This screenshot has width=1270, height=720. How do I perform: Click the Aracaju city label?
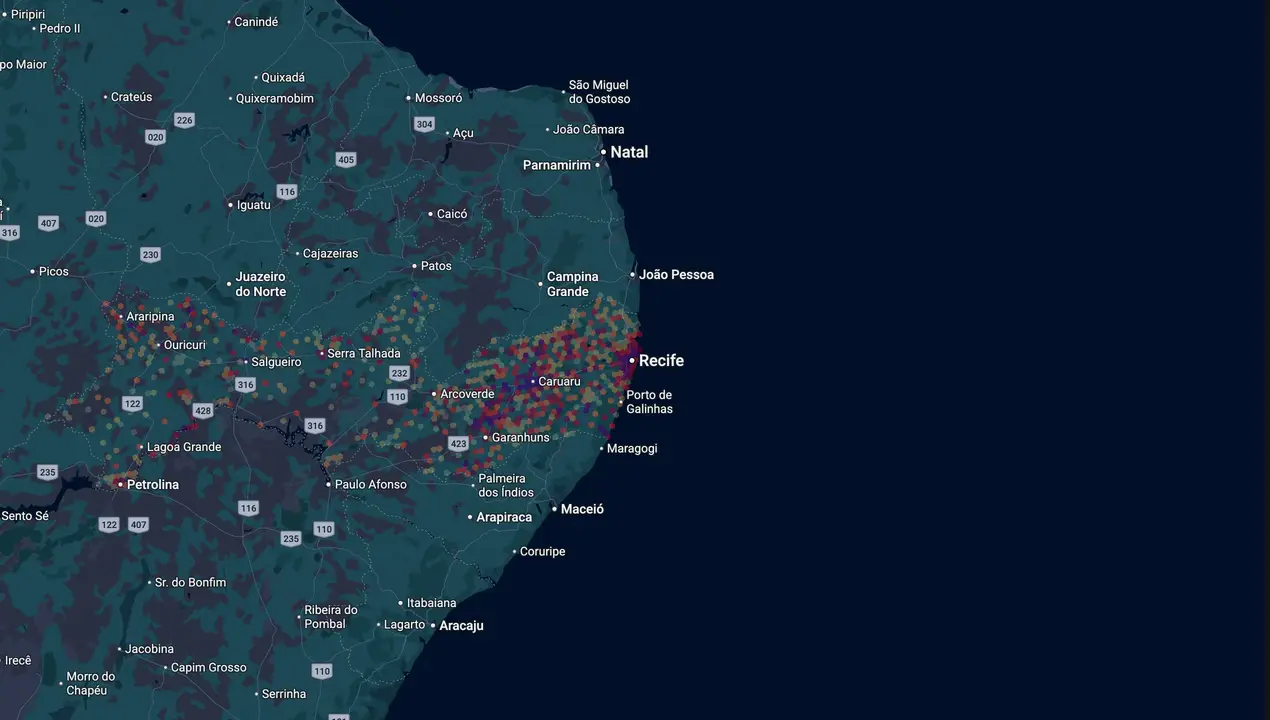(x=461, y=625)
